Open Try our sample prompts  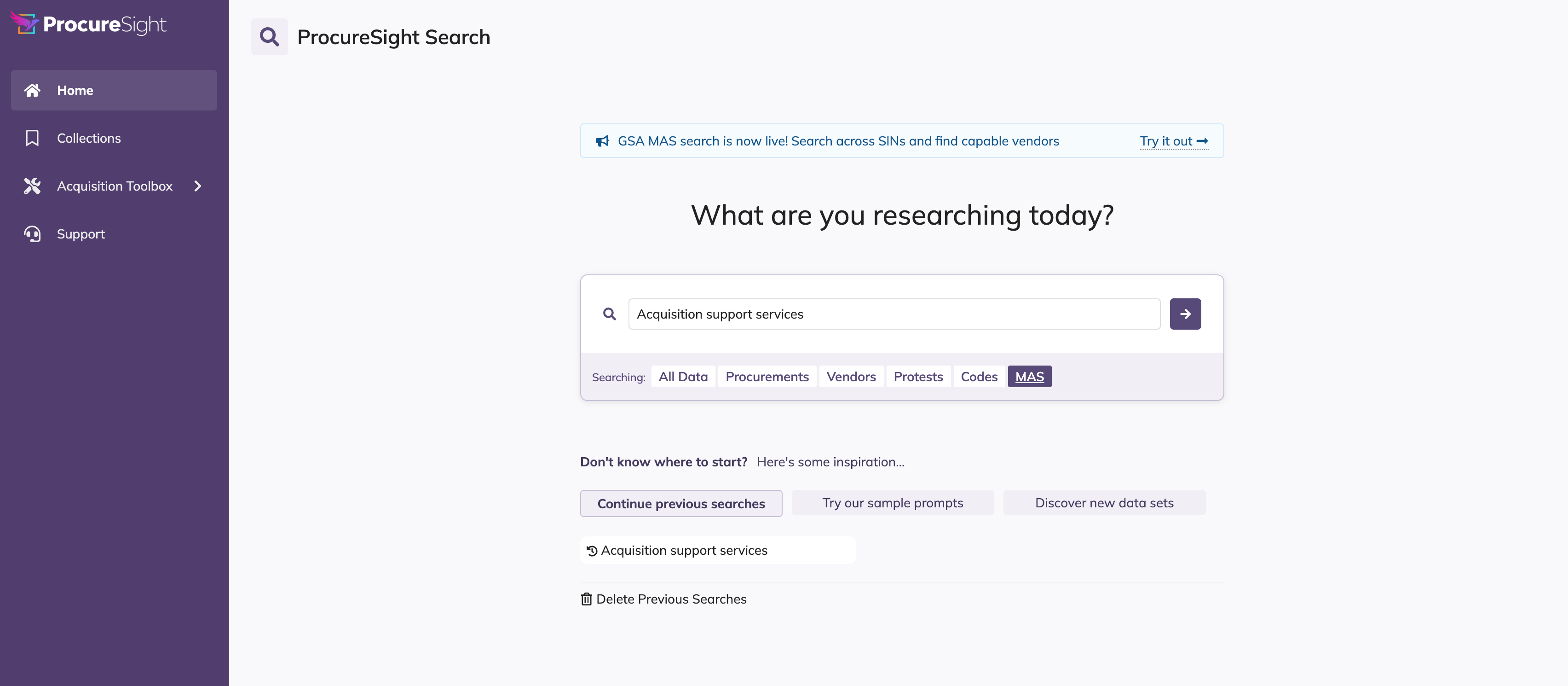892,503
